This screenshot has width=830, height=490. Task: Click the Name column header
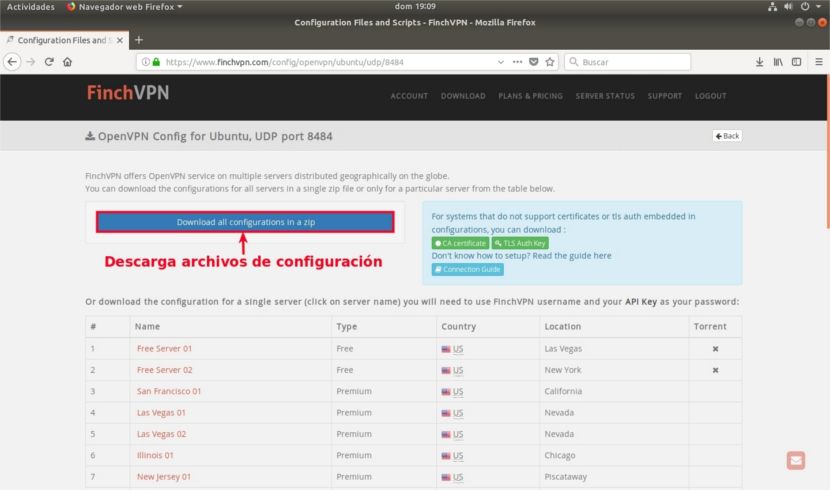pos(147,326)
